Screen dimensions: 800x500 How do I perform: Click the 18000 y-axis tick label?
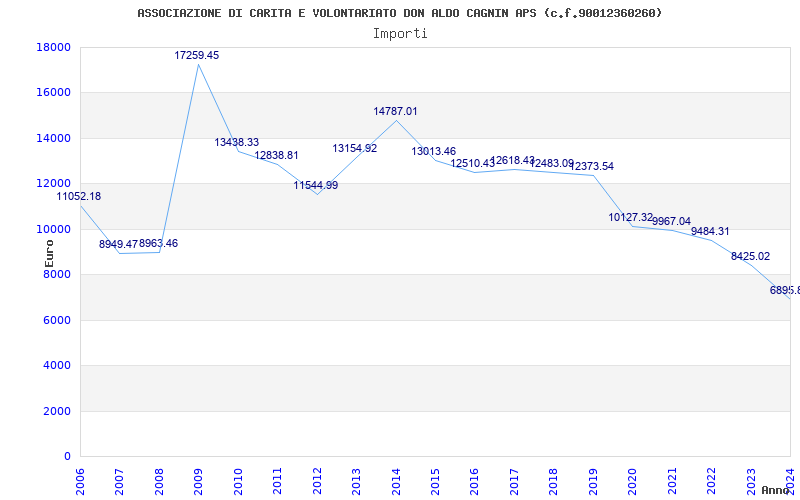[x=53, y=48]
